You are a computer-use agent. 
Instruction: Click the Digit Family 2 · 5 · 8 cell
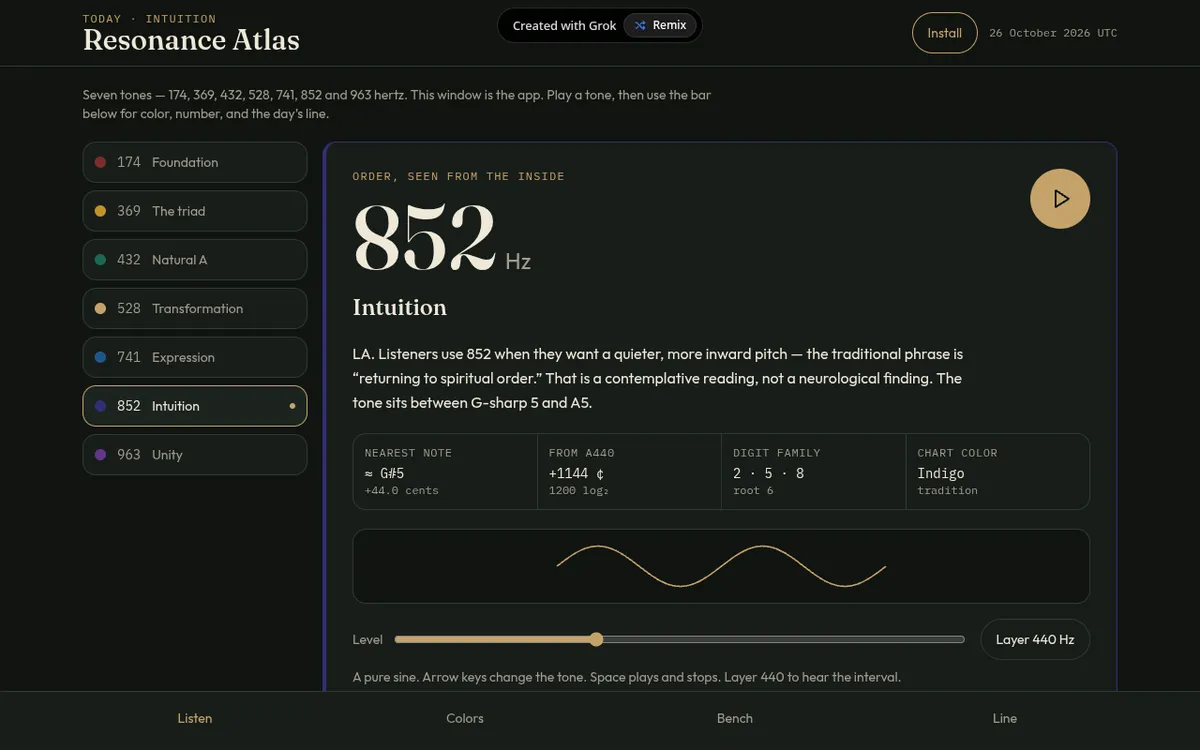pos(813,471)
